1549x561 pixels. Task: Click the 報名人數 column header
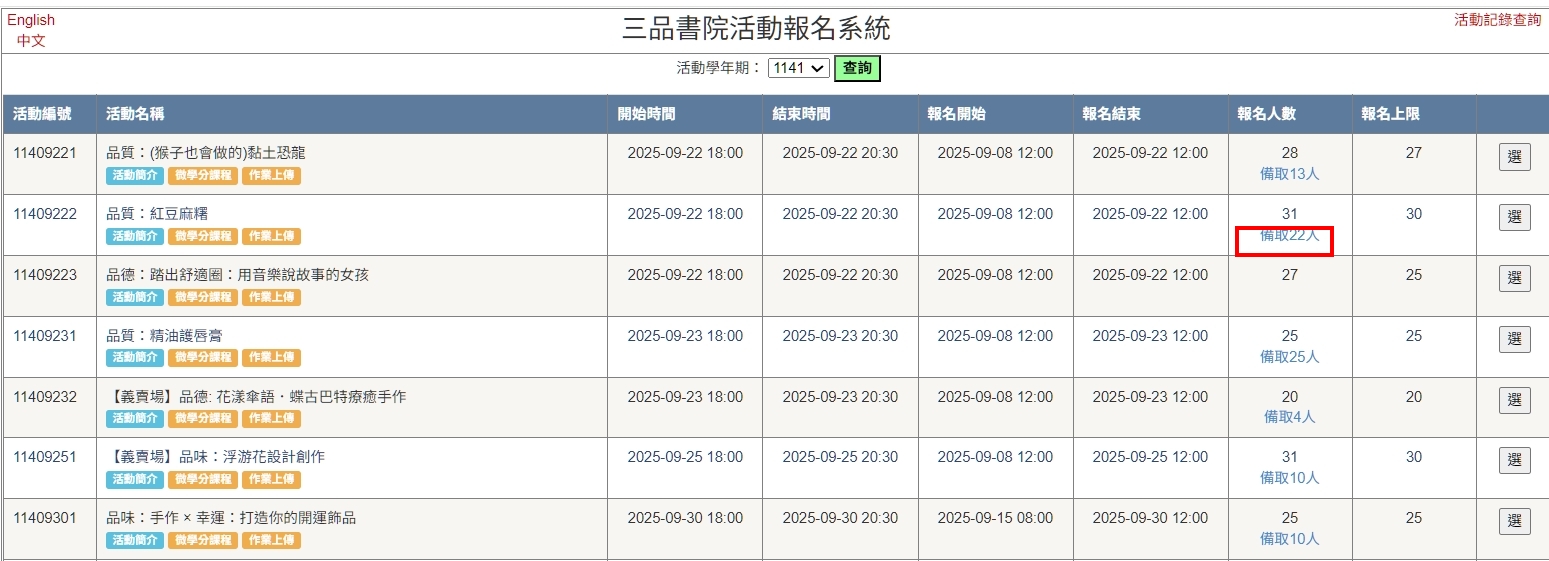tap(1266, 114)
